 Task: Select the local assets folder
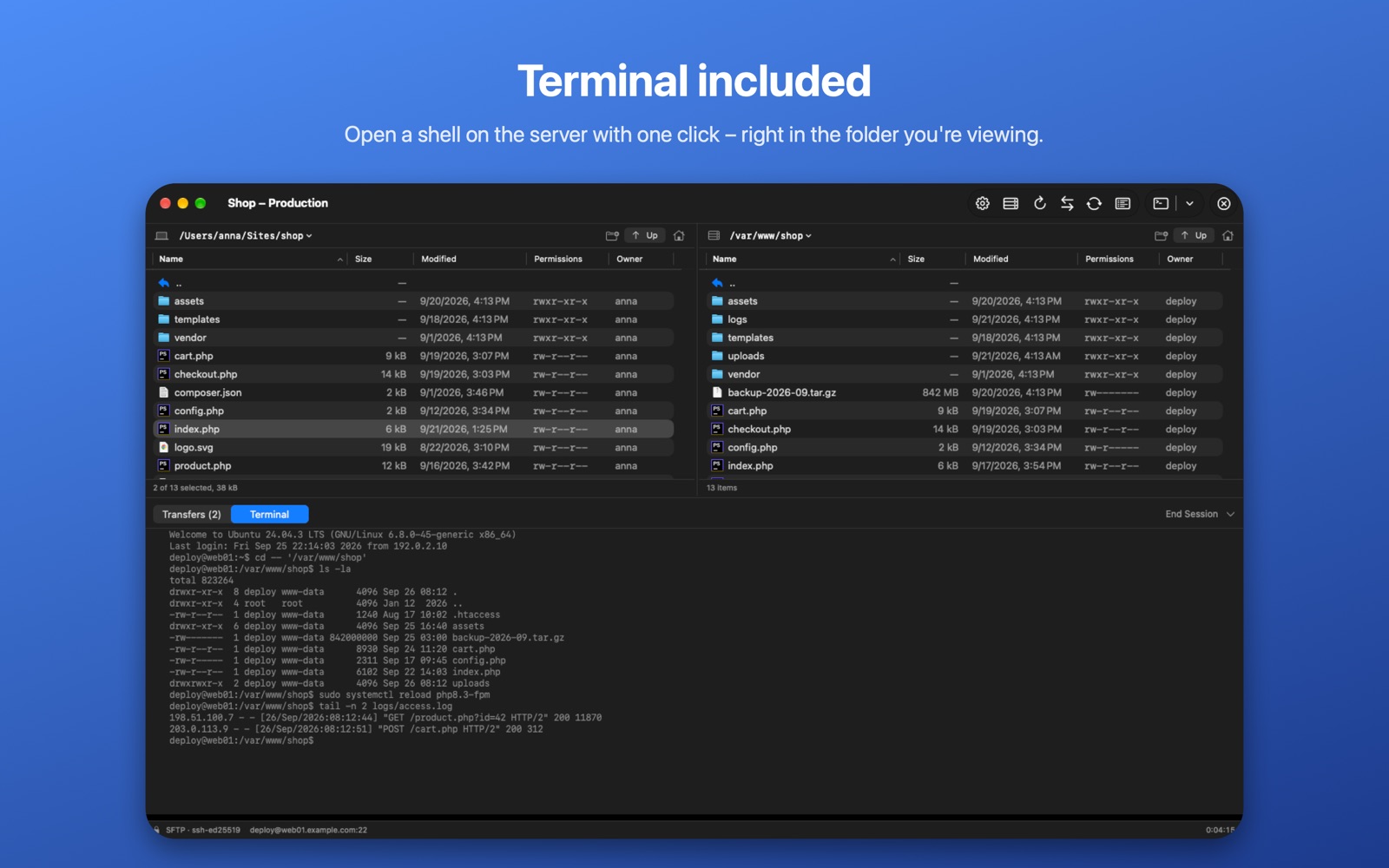pyautogui.click(x=413, y=301)
